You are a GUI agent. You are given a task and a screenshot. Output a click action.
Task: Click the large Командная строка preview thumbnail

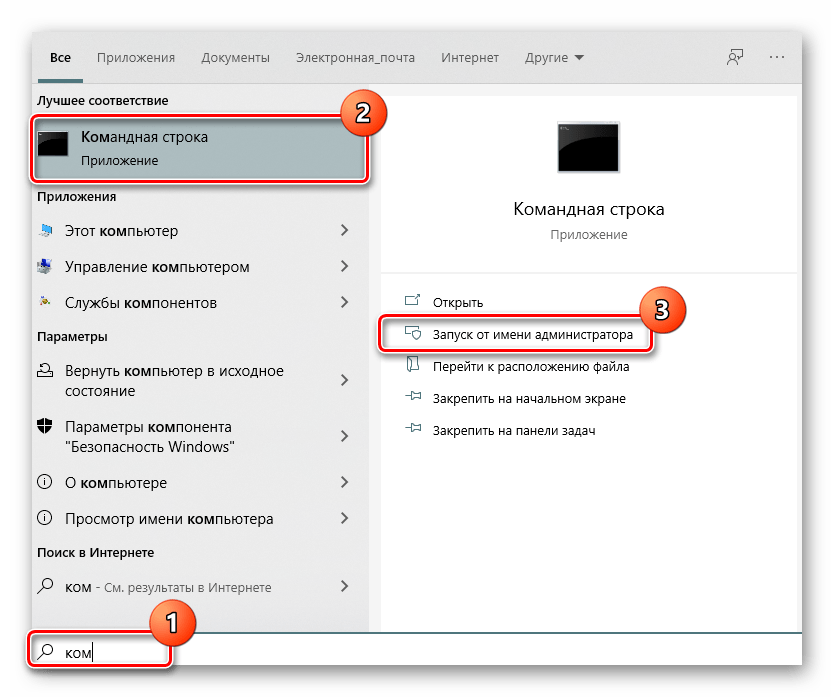588,148
